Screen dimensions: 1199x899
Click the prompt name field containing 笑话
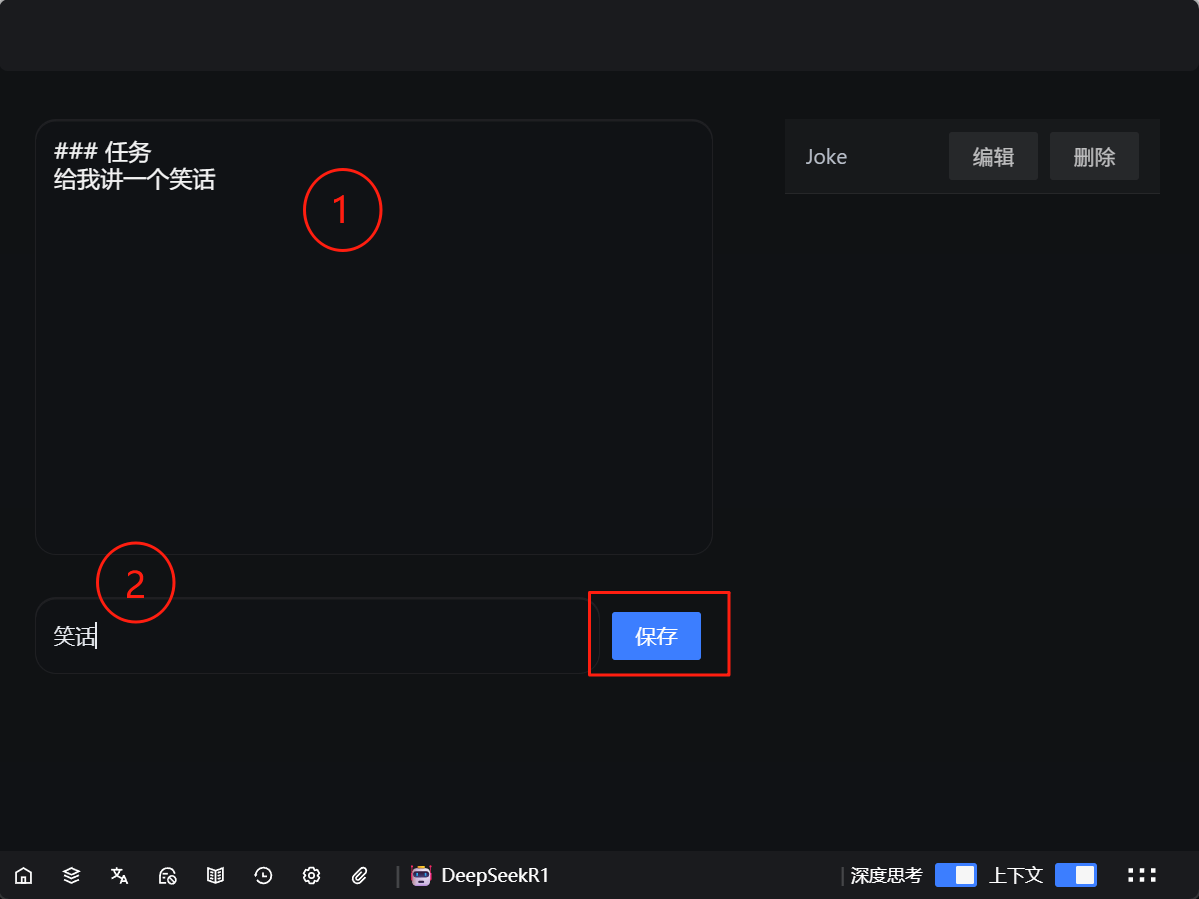310,636
